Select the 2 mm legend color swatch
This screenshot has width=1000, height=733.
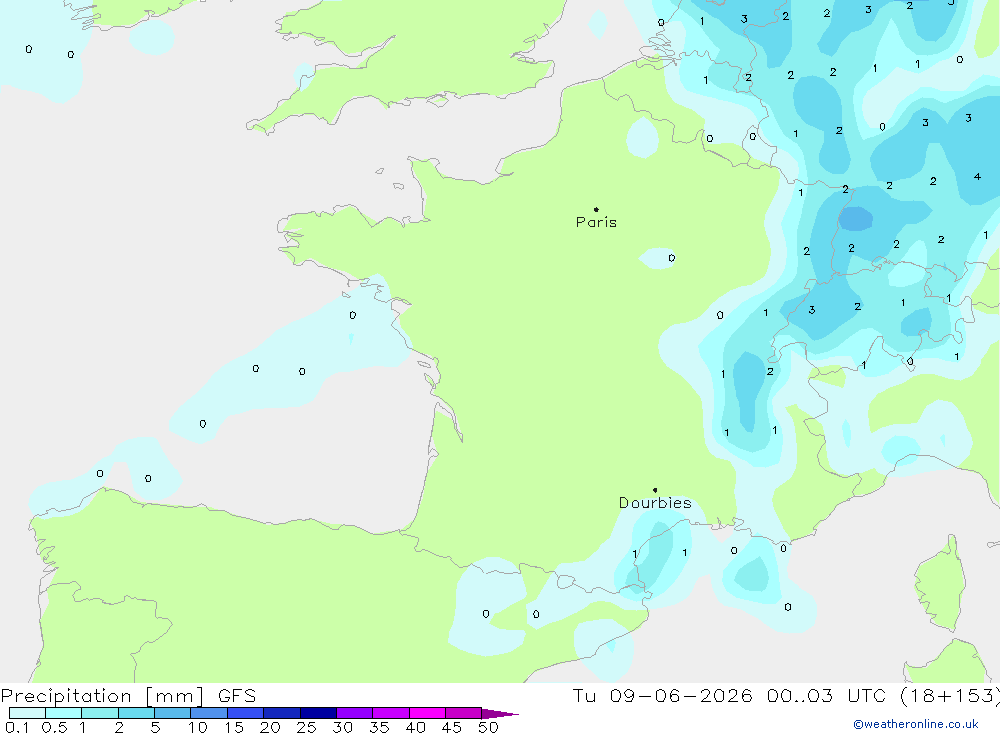click(x=136, y=713)
